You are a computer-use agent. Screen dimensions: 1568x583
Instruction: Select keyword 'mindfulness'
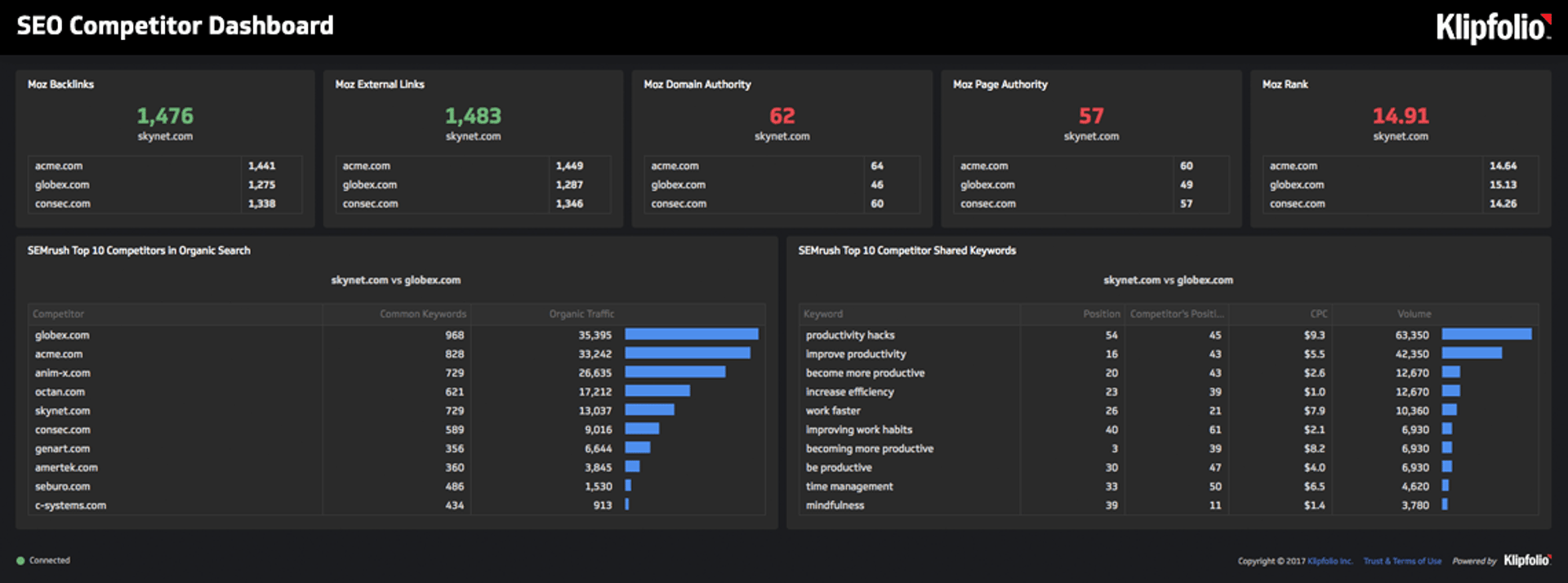835,505
